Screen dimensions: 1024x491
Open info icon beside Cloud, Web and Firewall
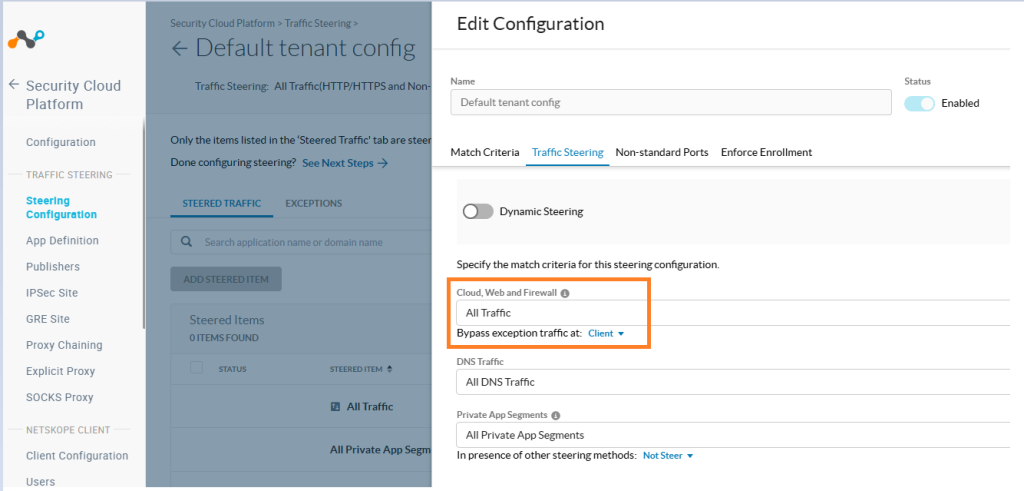click(x=565, y=293)
